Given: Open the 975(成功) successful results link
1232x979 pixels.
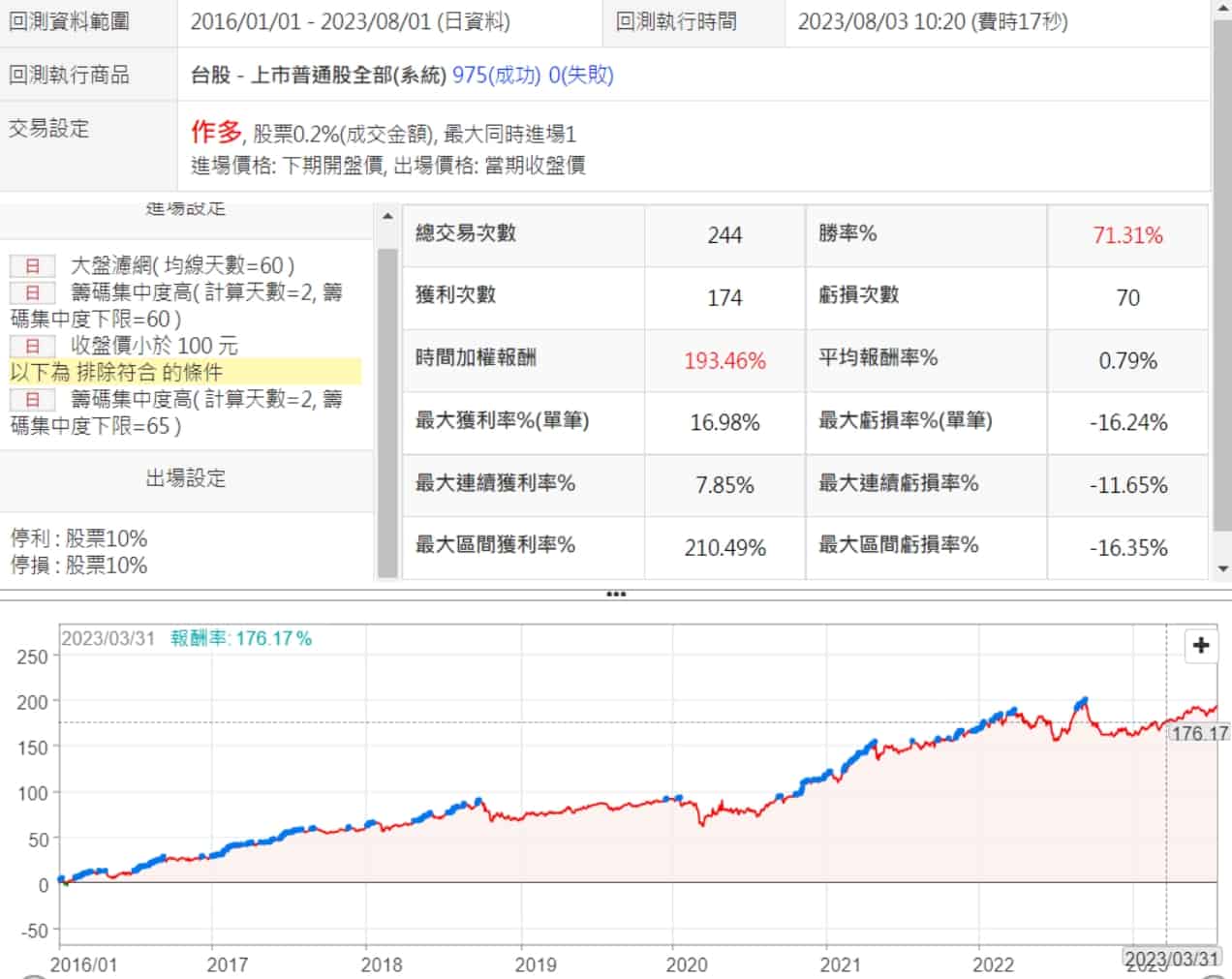Looking at the screenshot, I should 496,76.
